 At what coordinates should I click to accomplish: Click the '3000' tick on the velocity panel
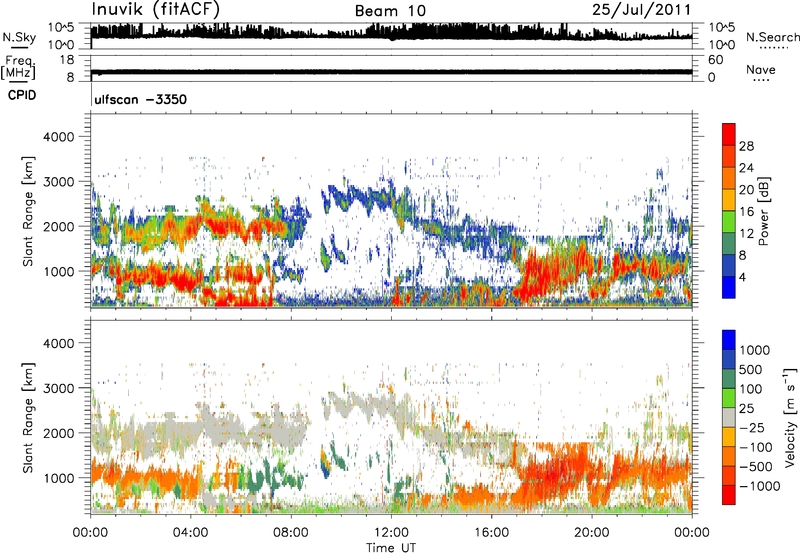point(59,388)
